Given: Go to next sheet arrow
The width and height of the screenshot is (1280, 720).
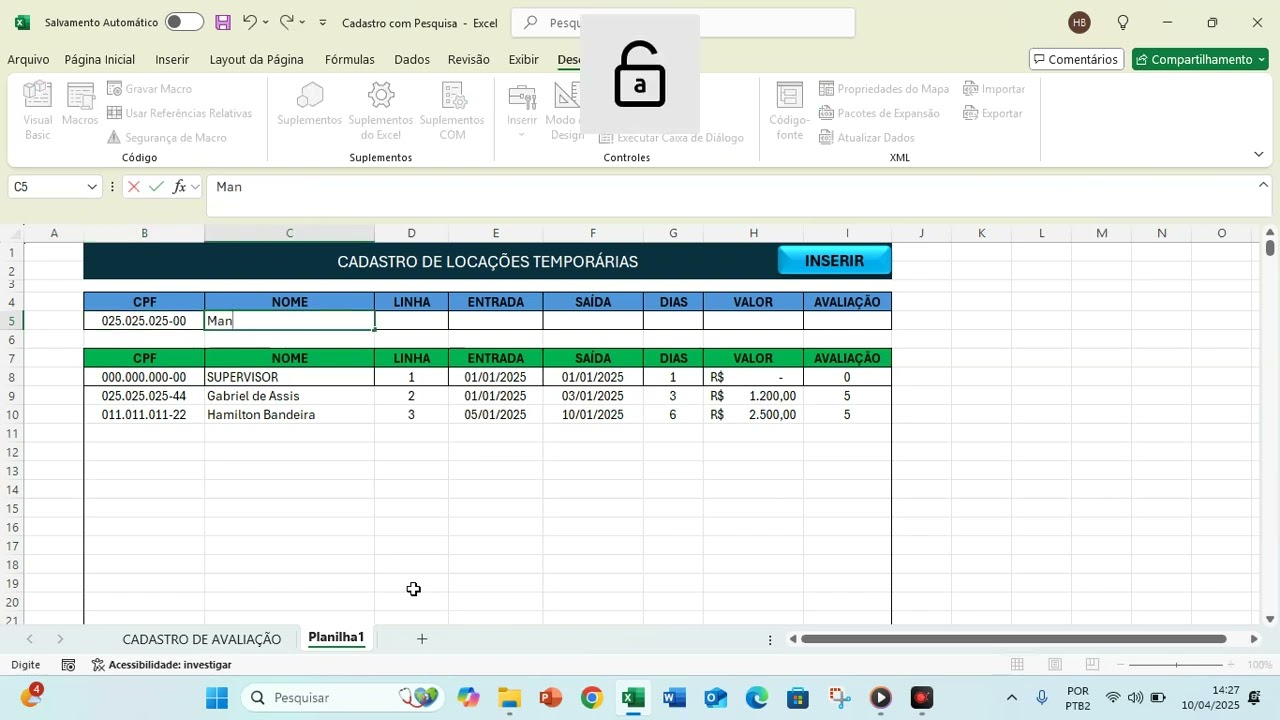Looking at the screenshot, I should tap(60, 639).
